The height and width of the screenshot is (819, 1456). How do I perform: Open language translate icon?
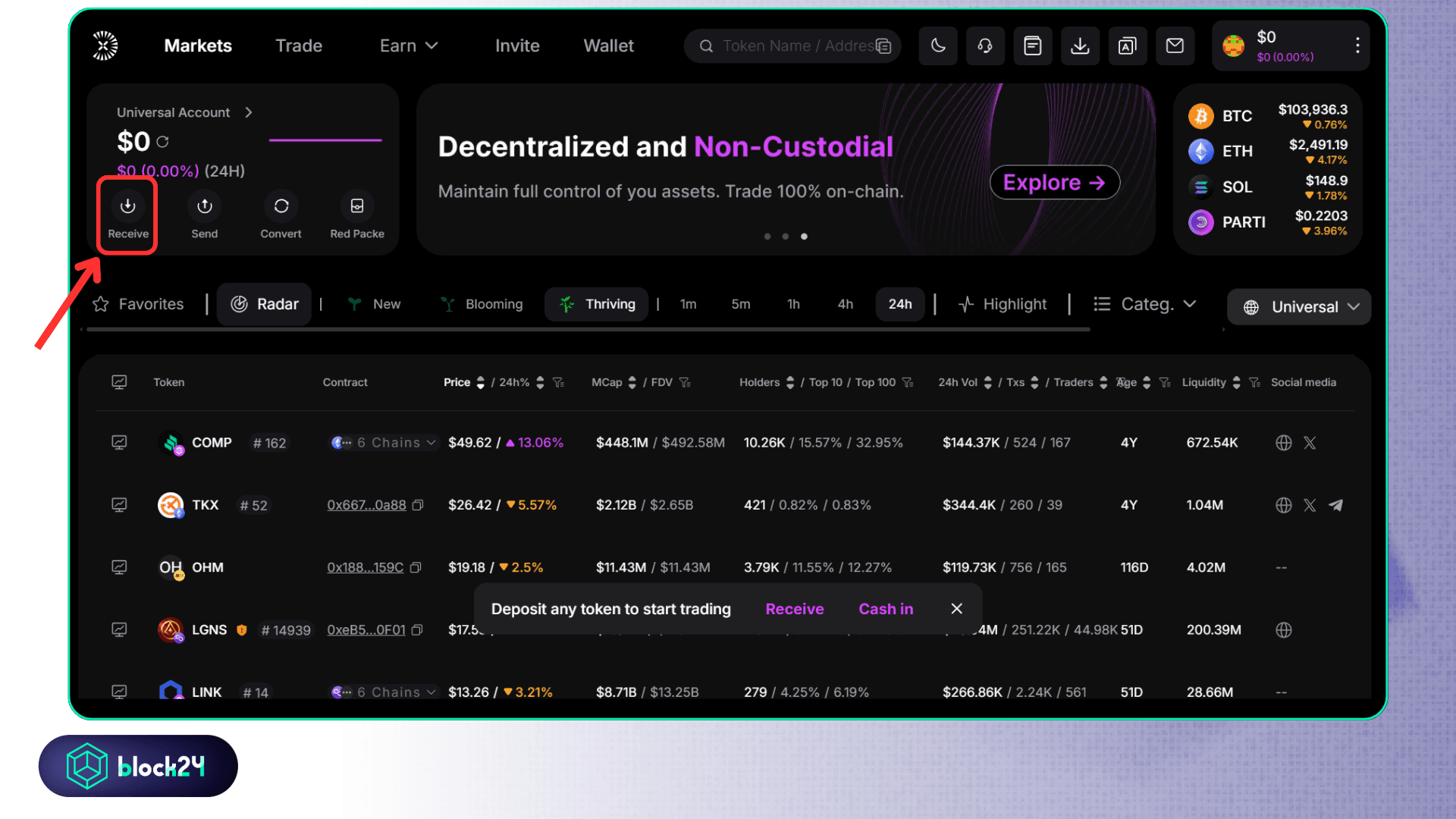point(1127,45)
